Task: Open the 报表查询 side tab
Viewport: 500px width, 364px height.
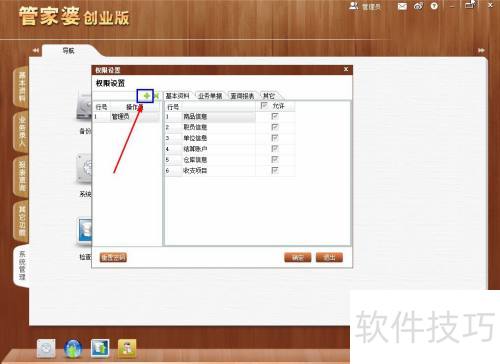Action: pos(21,176)
